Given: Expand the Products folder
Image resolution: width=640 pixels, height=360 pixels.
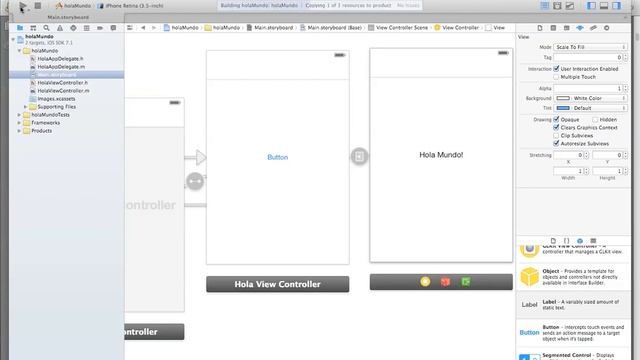Looking at the screenshot, I should [19, 131].
